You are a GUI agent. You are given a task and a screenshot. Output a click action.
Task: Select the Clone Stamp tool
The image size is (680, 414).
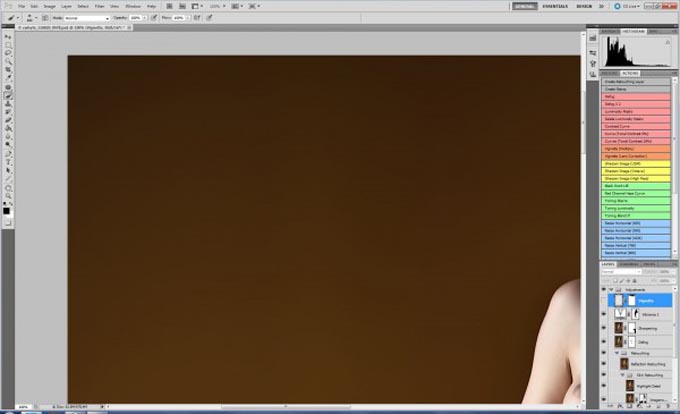(8, 104)
